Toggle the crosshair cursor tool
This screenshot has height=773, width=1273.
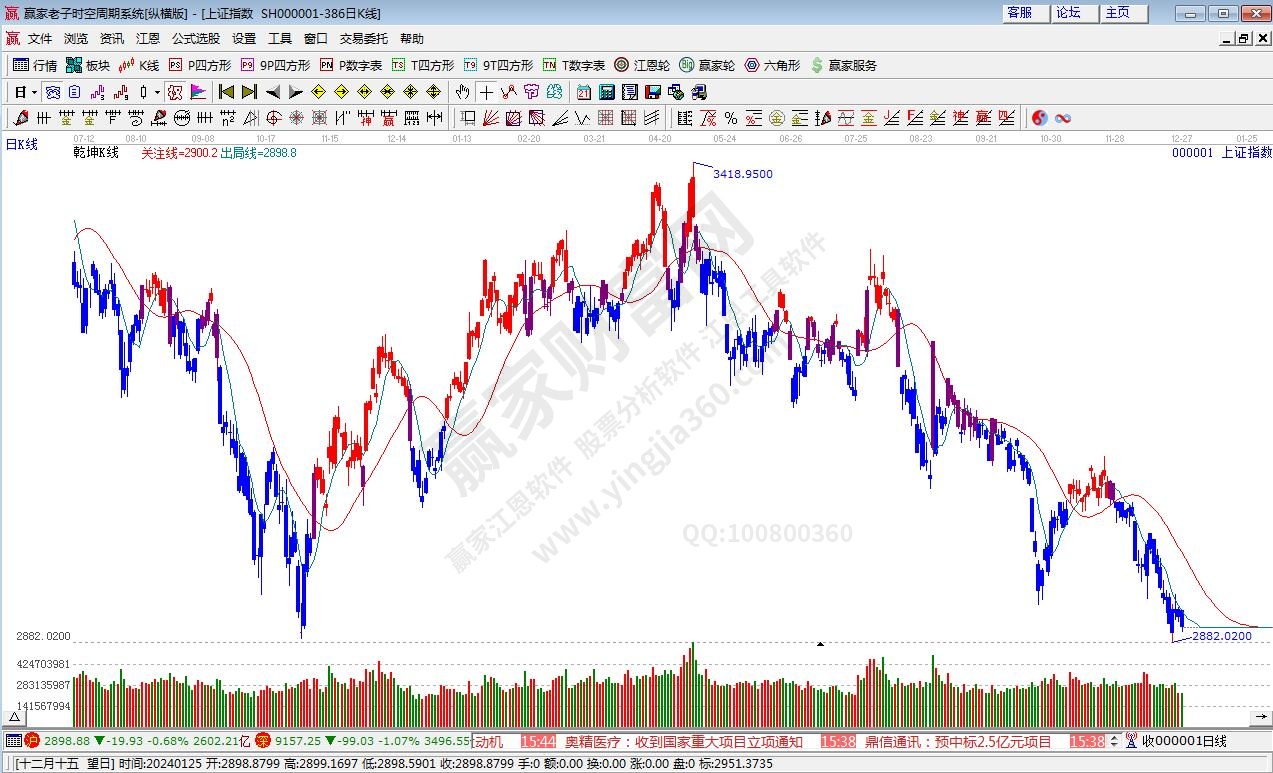click(485, 92)
